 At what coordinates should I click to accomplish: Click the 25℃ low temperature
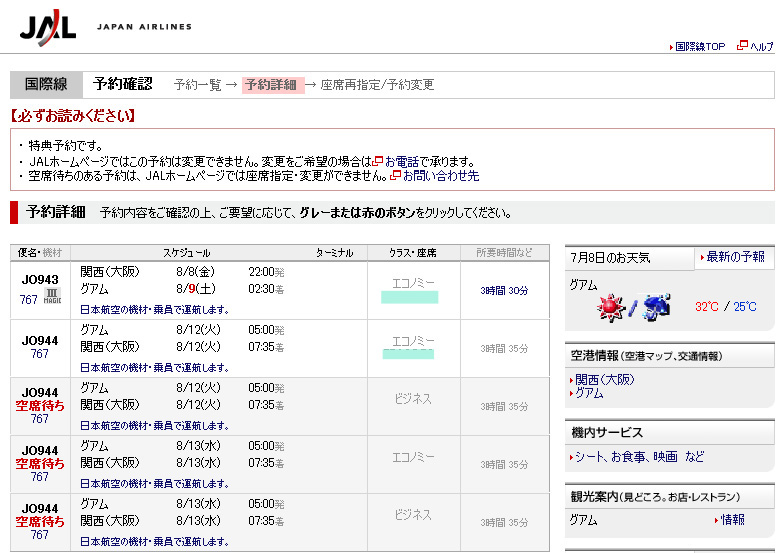point(745,307)
